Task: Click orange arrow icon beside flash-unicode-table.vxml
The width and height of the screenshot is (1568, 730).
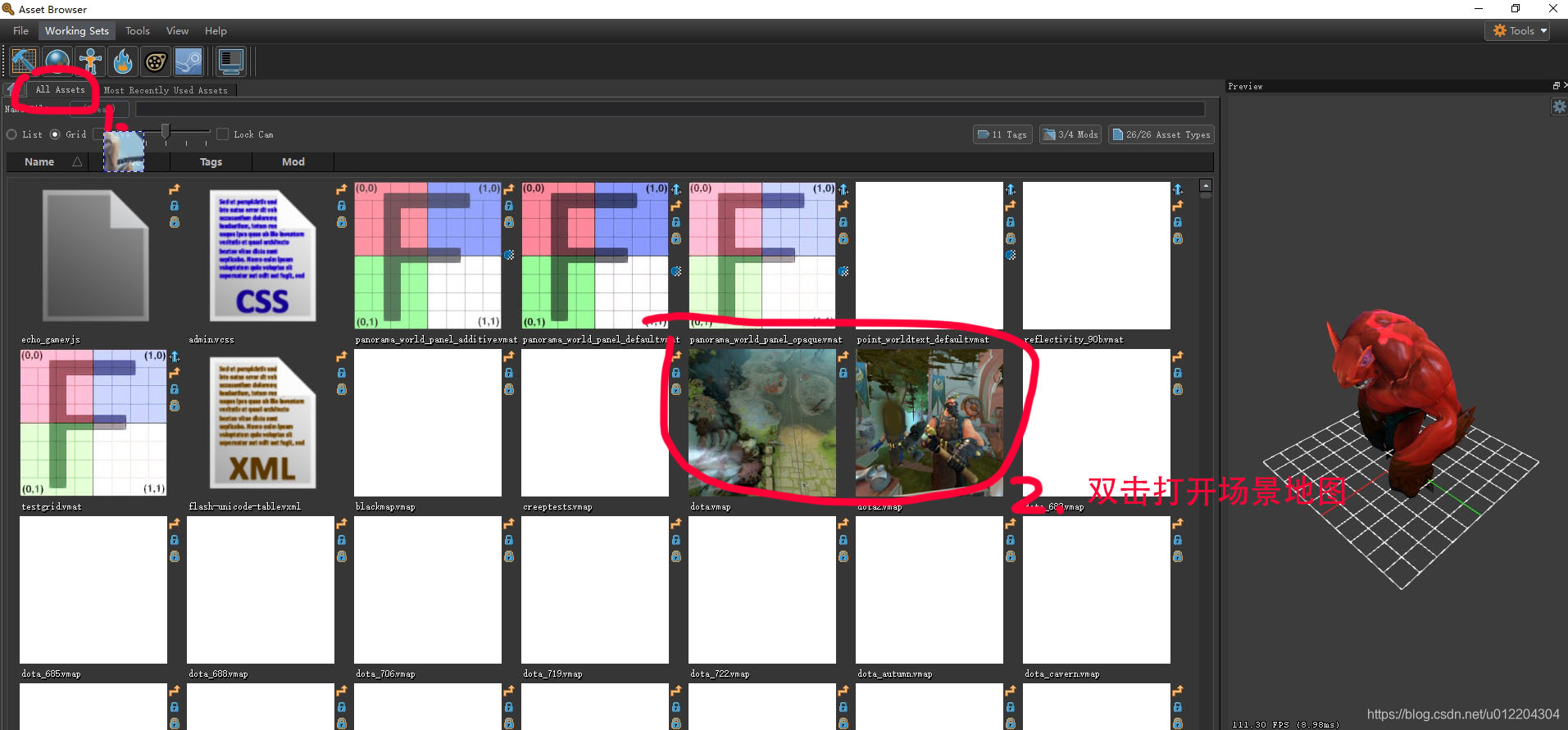Action: pyautogui.click(x=342, y=356)
